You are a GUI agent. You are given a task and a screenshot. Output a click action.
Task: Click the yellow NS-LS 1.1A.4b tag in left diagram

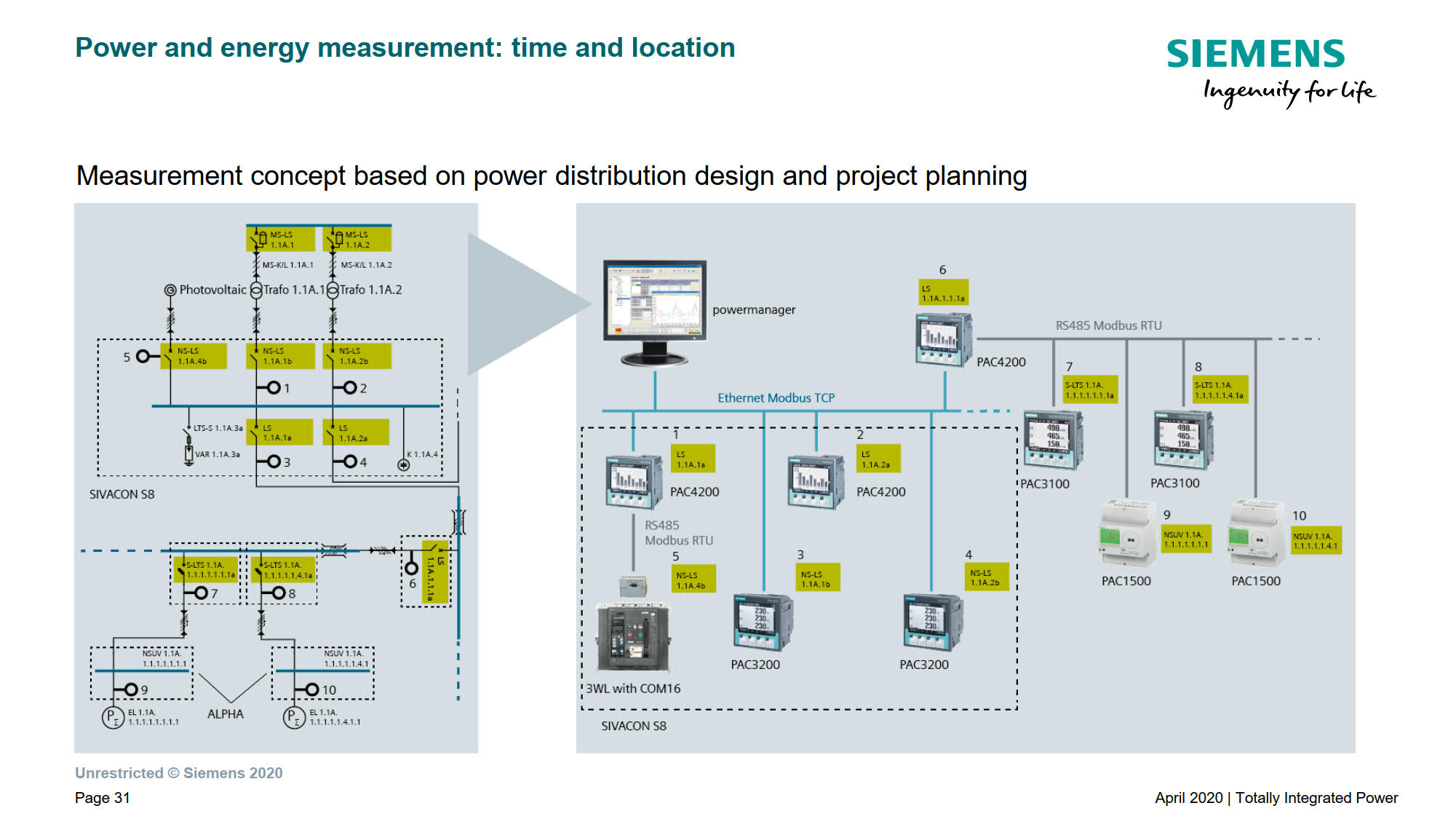click(194, 356)
